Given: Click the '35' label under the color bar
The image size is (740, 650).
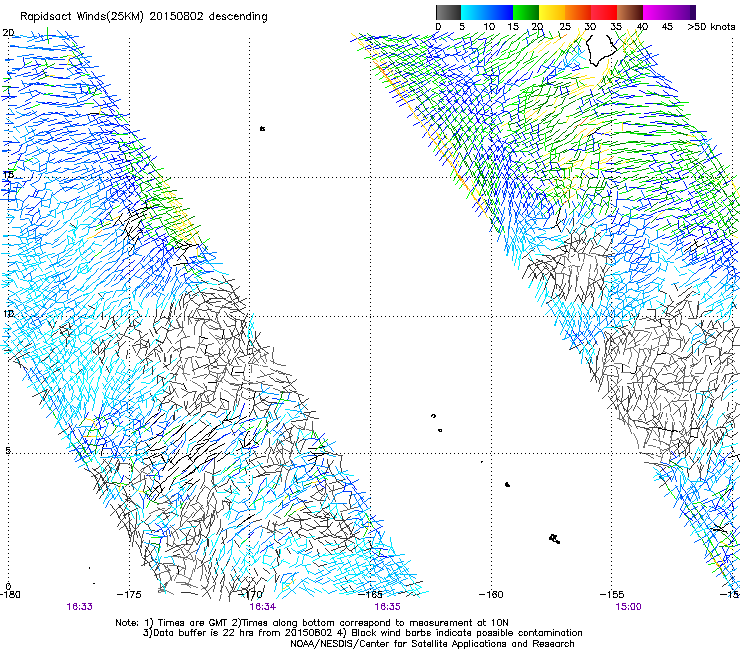Looking at the screenshot, I should pos(616,27).
